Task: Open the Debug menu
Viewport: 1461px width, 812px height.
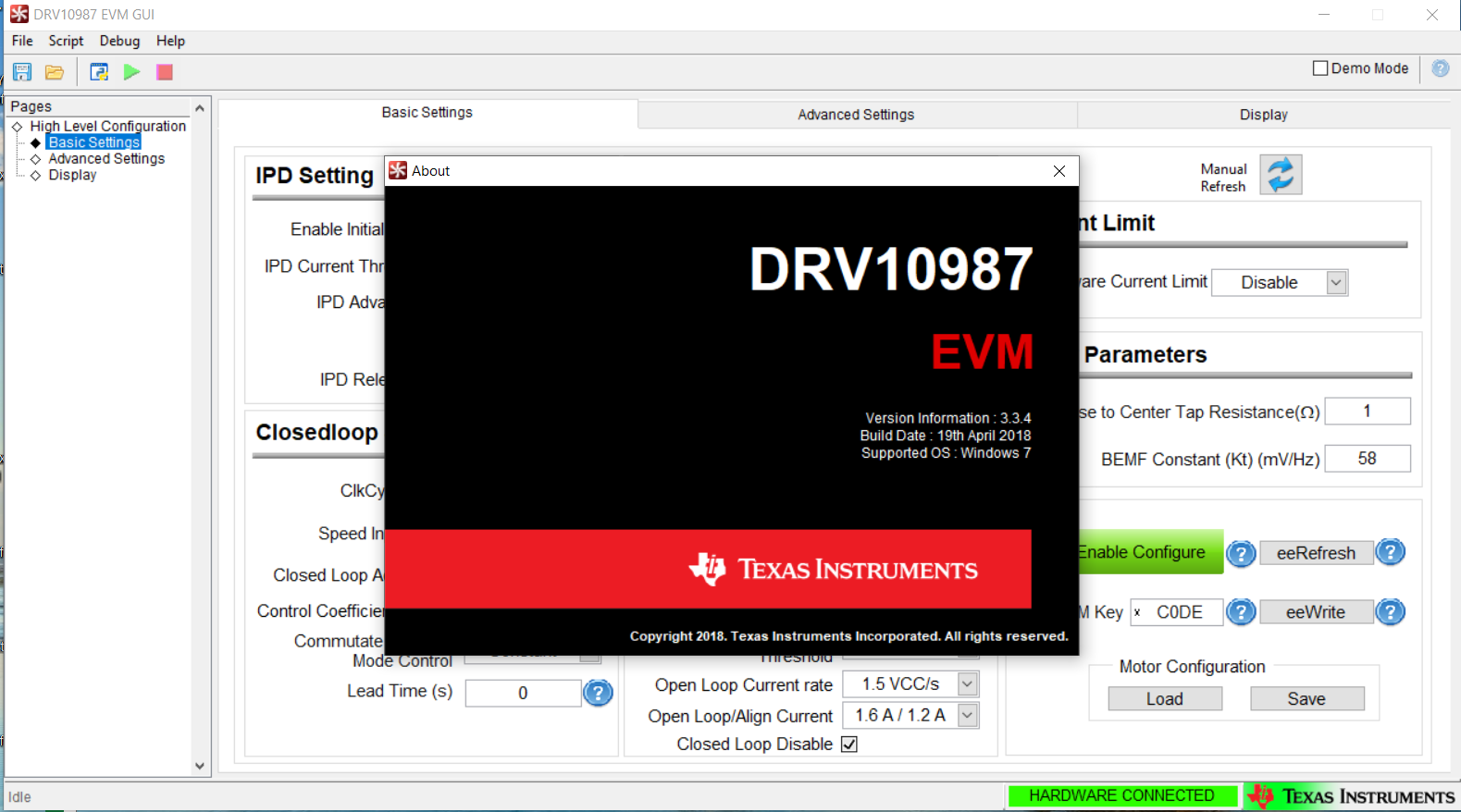Action: 119,41
